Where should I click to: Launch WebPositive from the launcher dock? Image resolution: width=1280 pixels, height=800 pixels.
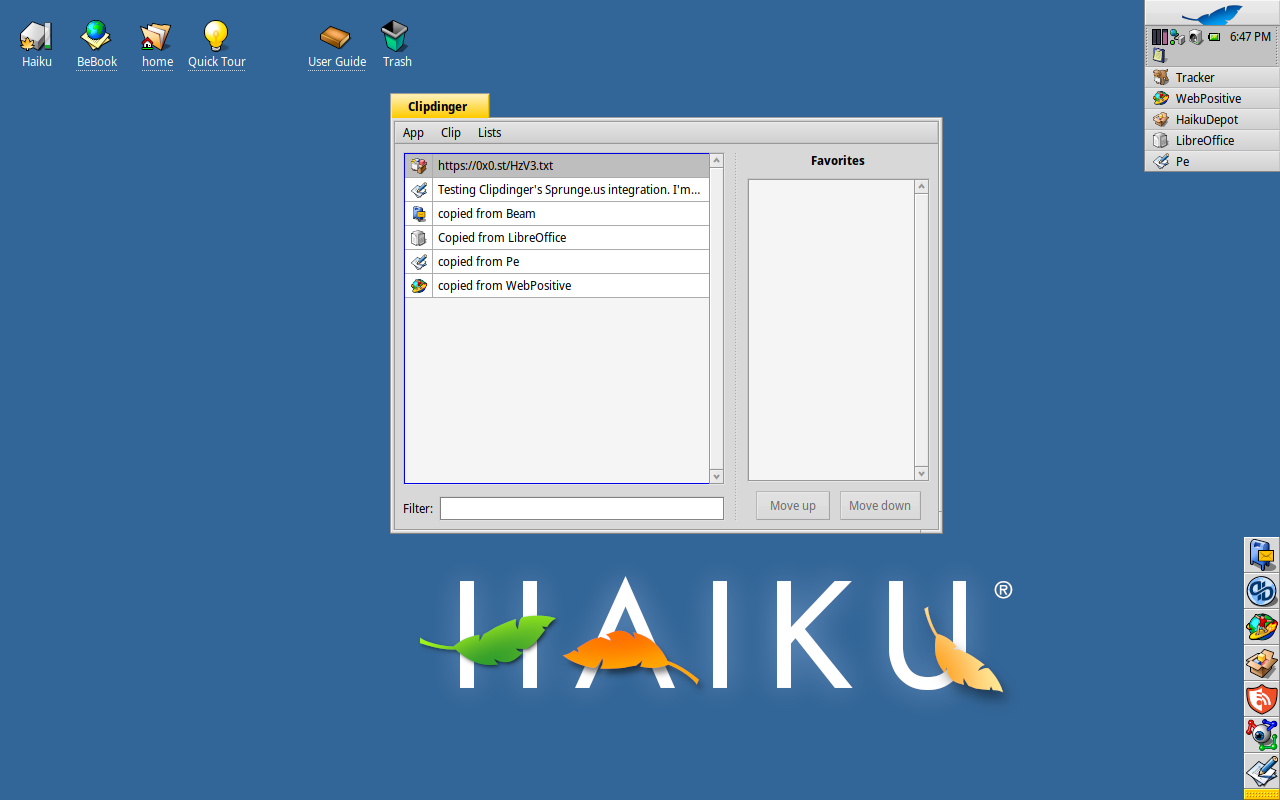click(x=1261, y=627)
